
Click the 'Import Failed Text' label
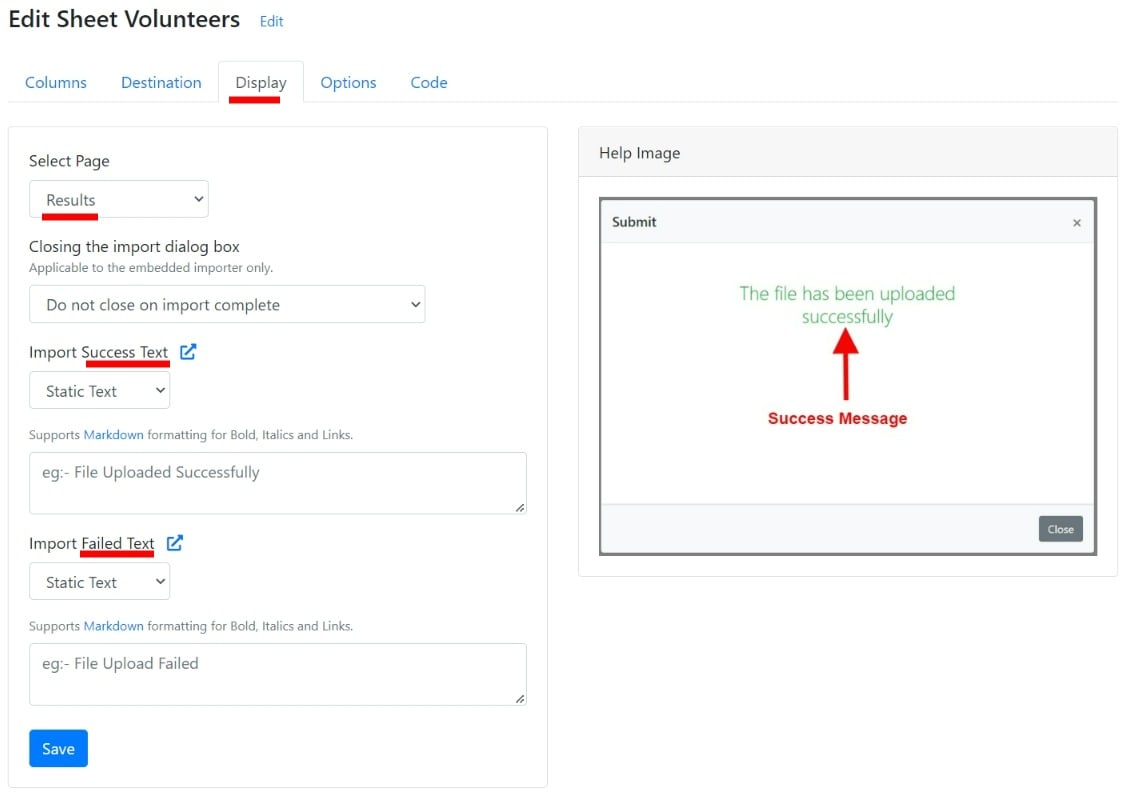(x=92, y=543)
